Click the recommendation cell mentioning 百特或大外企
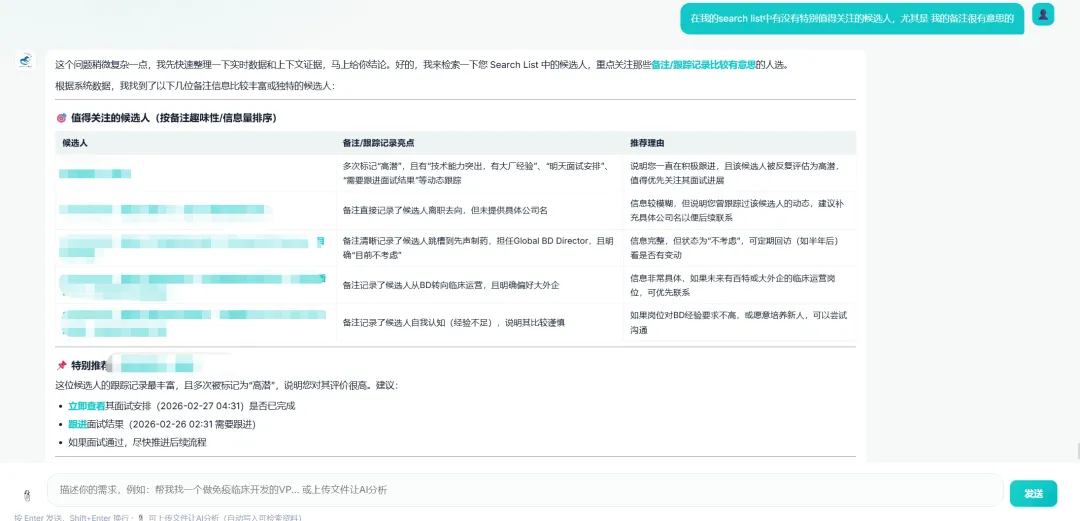1080x521 pixels. 738,285
